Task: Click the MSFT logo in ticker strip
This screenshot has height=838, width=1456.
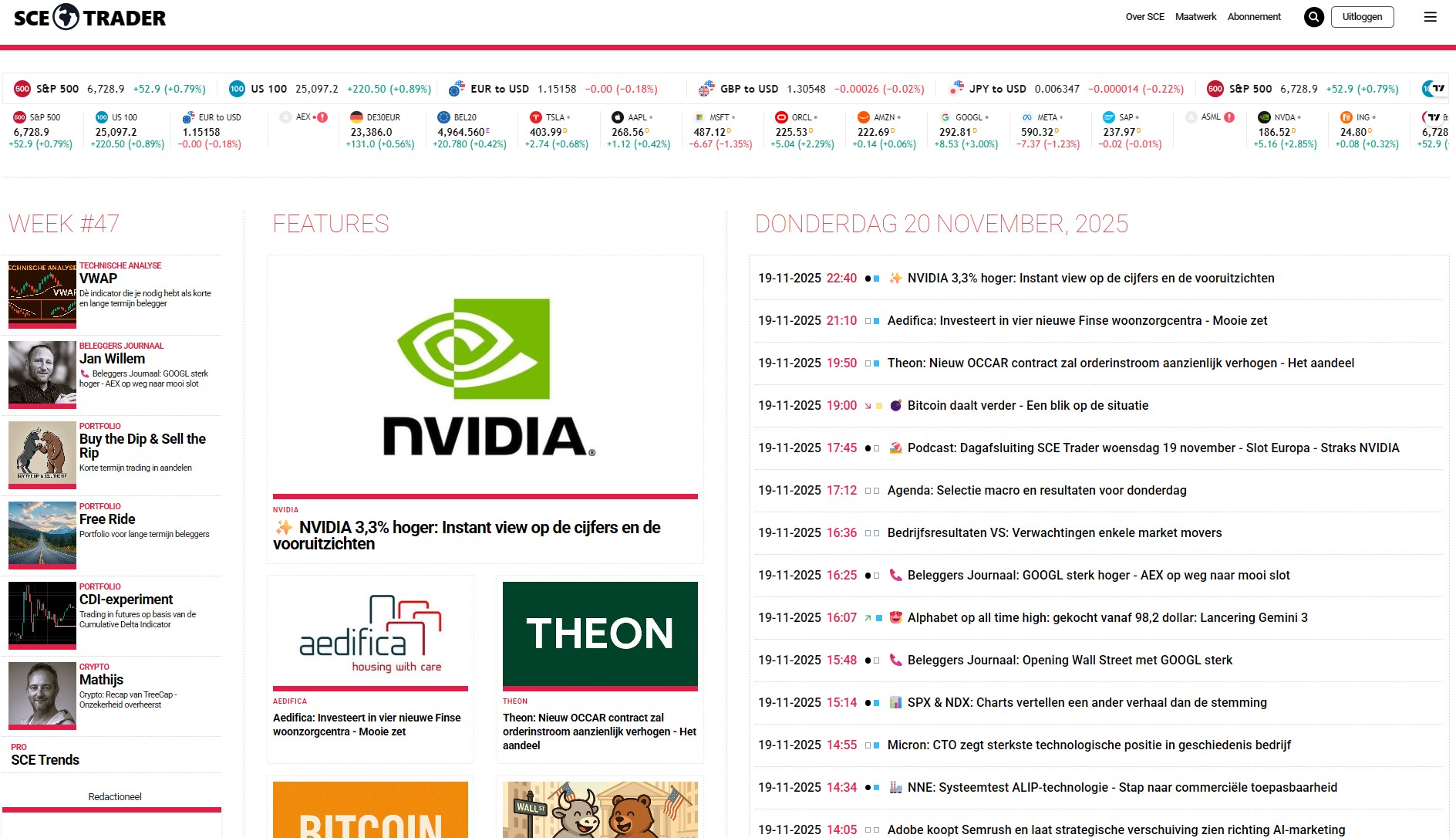Action: [x=699, y=117]
